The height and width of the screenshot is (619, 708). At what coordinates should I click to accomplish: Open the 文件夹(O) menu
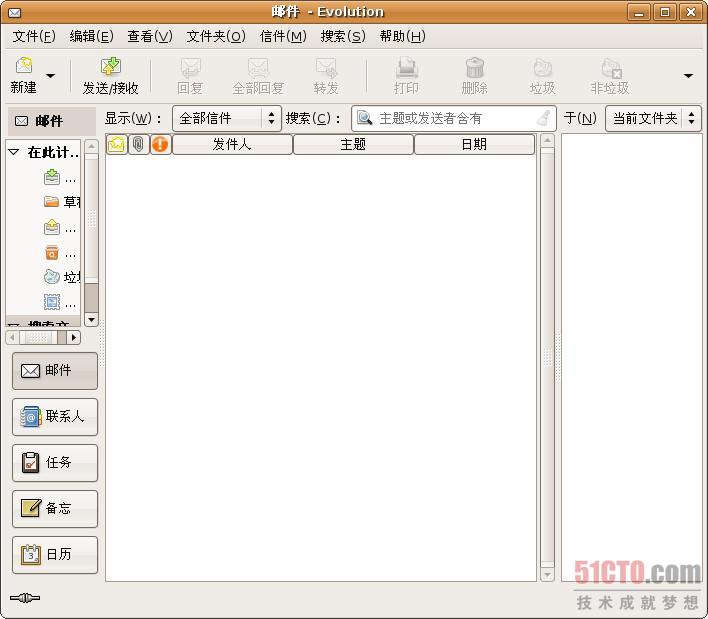[216, 36]
